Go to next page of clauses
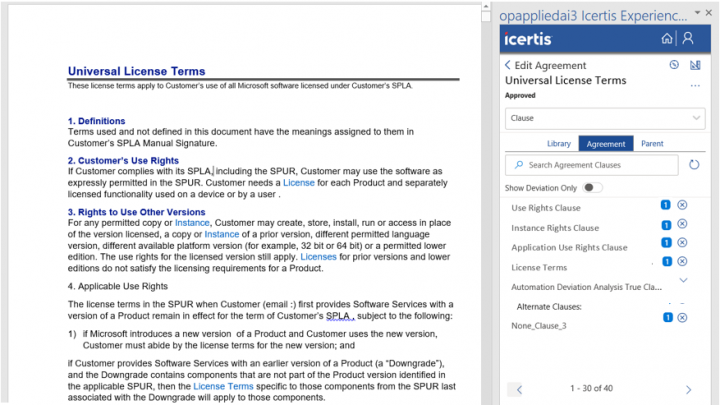Screen dimensions: 720x405 click(x=688, y=388)
